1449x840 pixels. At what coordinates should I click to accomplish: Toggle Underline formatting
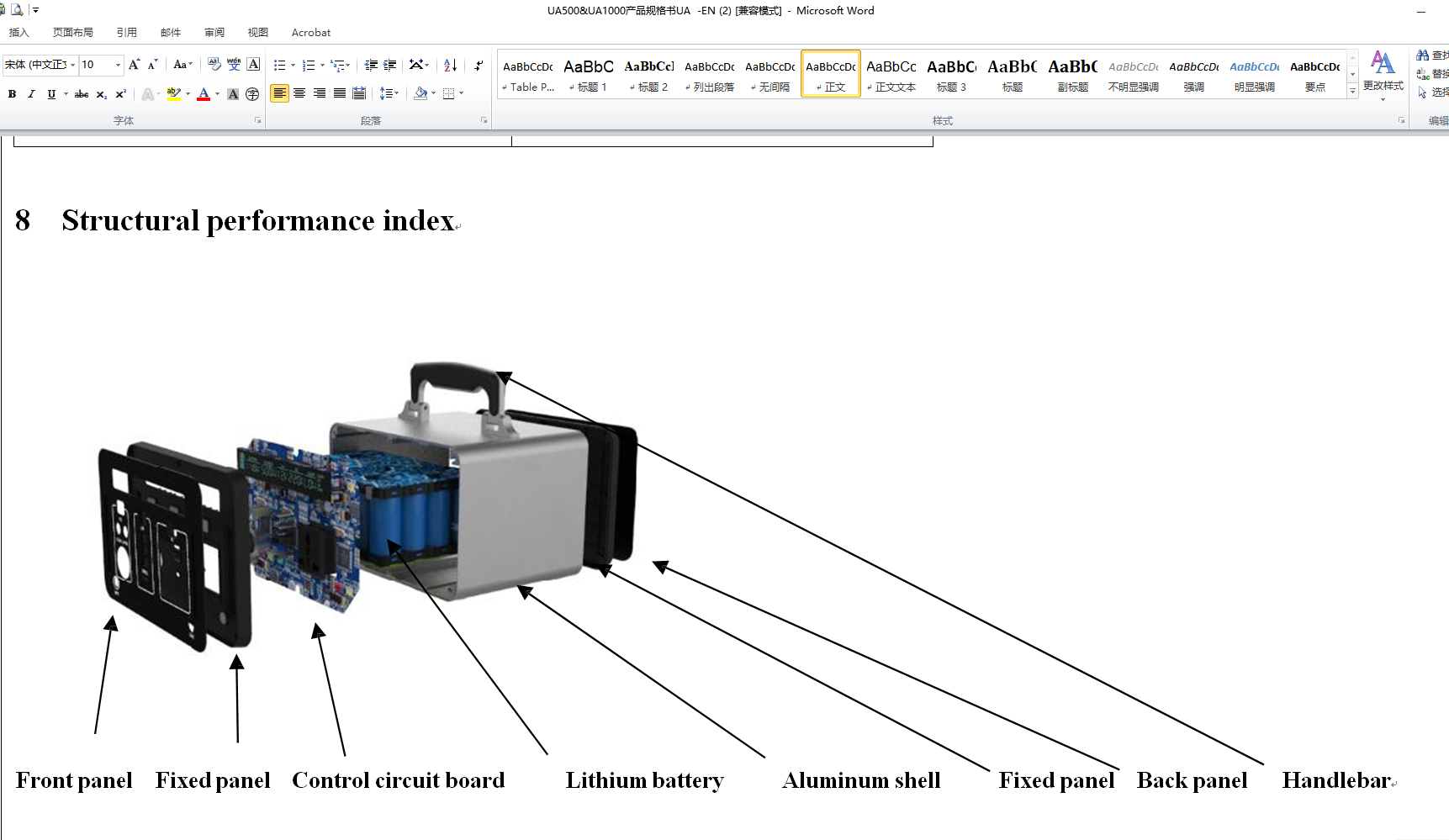pos(51,94)
